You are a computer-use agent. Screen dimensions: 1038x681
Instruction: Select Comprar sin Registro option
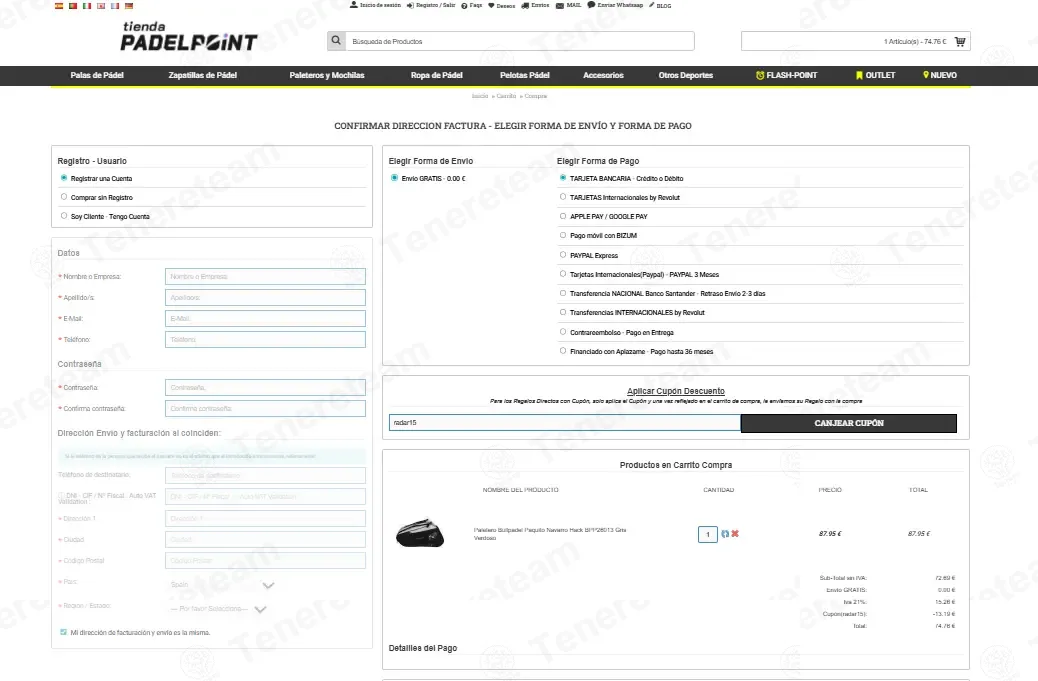point(64,197)
